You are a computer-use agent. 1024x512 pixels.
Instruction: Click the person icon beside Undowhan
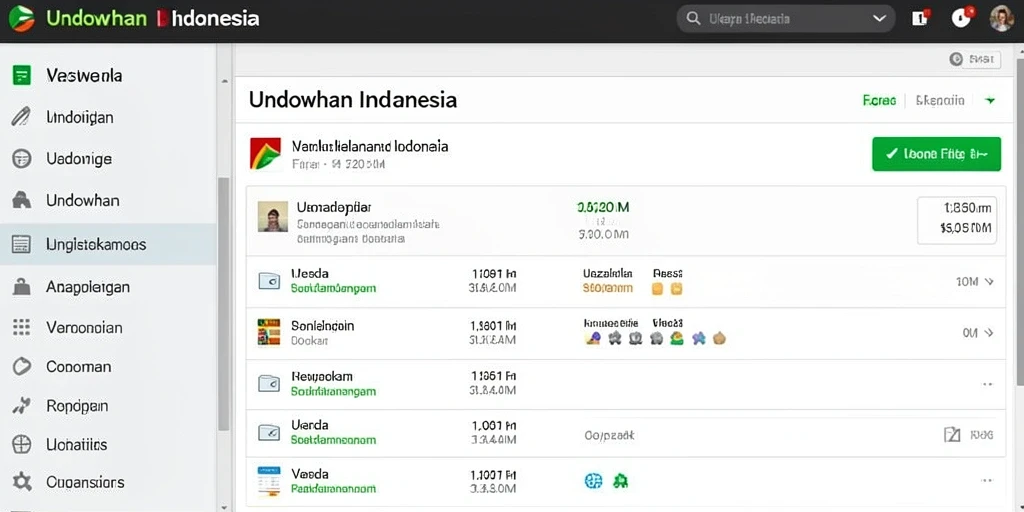[22, 200]
